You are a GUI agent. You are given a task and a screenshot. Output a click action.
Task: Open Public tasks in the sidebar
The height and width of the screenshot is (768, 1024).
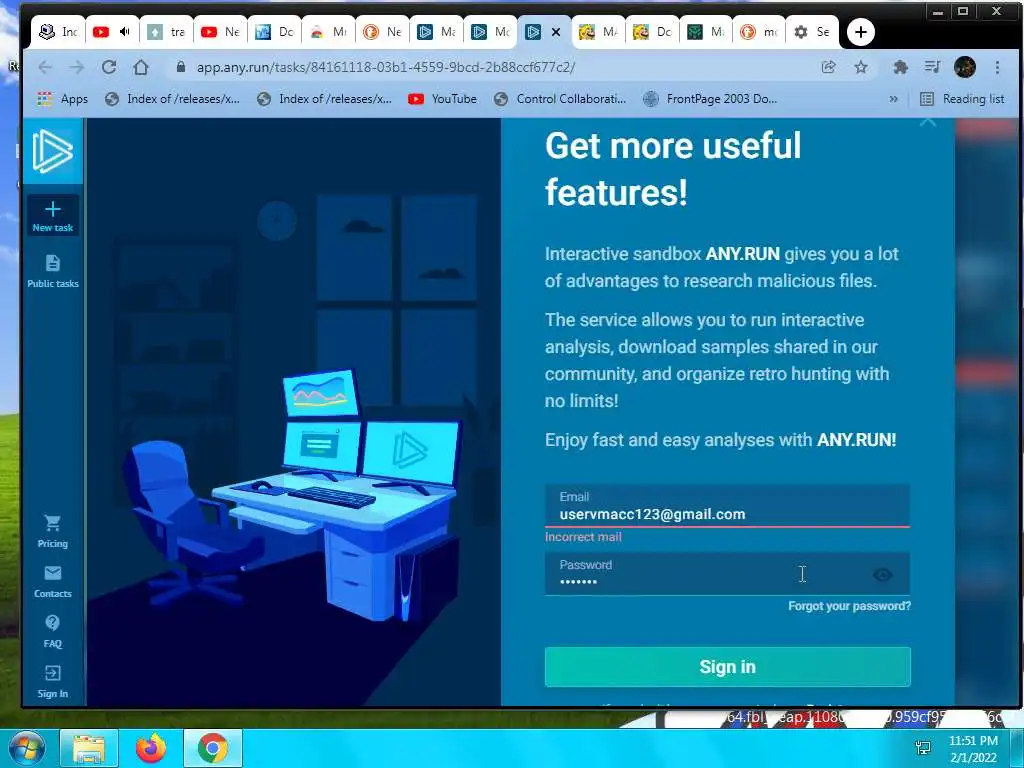pos(52,271)
